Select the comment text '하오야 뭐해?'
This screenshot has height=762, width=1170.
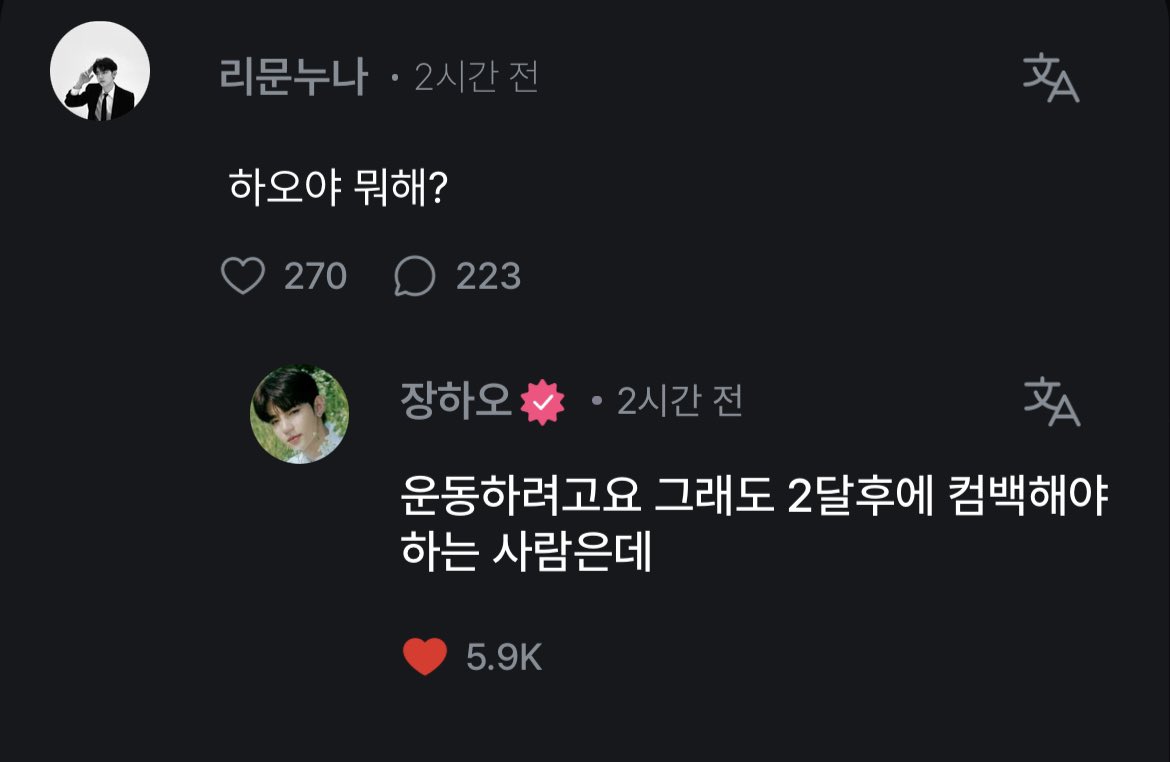pyautogui.click(x=337, y=187)
